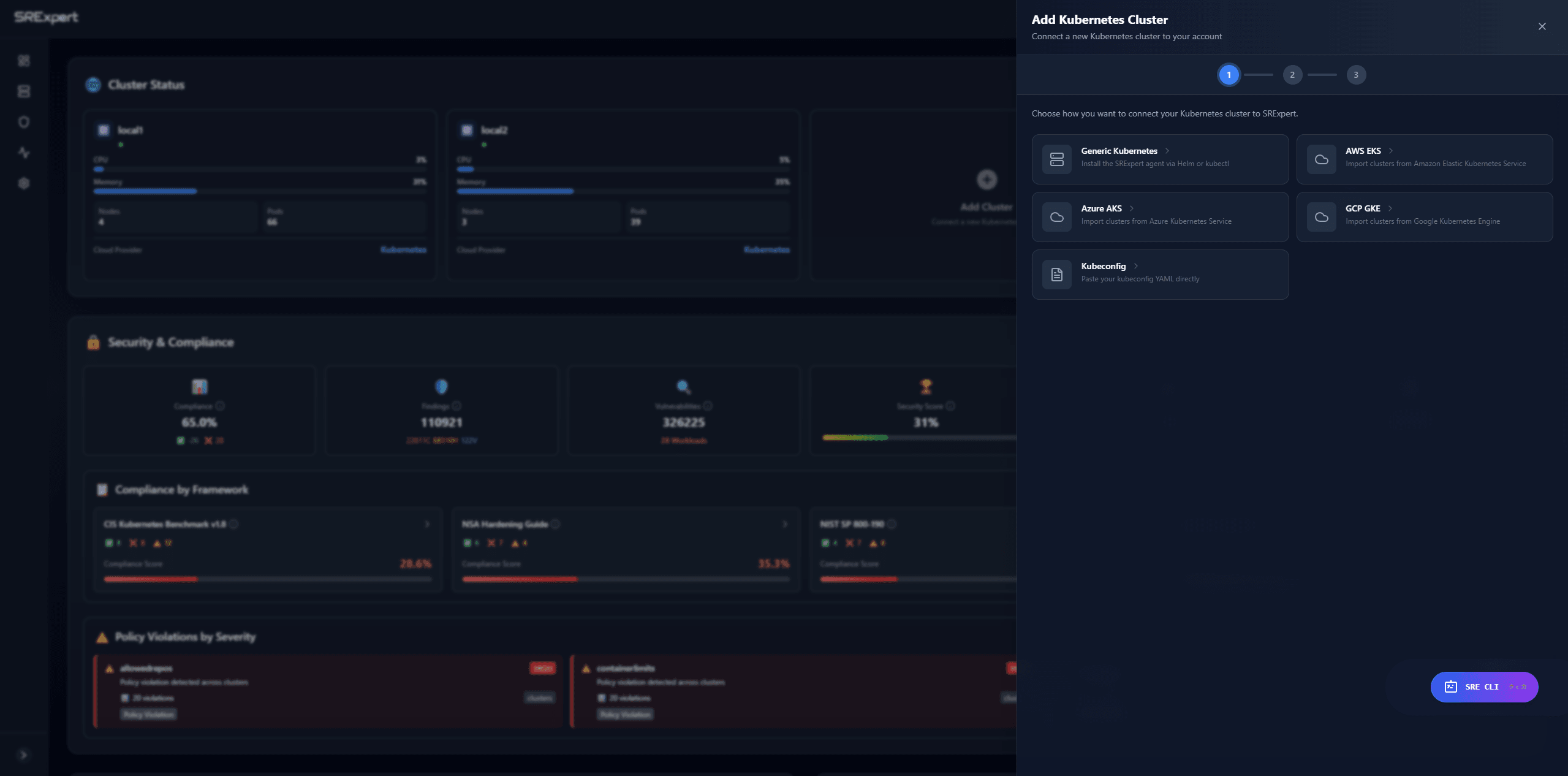Open the shield security icon in sidebar
The width and height of the screenshot is (1568, 776).
[24, 122]
